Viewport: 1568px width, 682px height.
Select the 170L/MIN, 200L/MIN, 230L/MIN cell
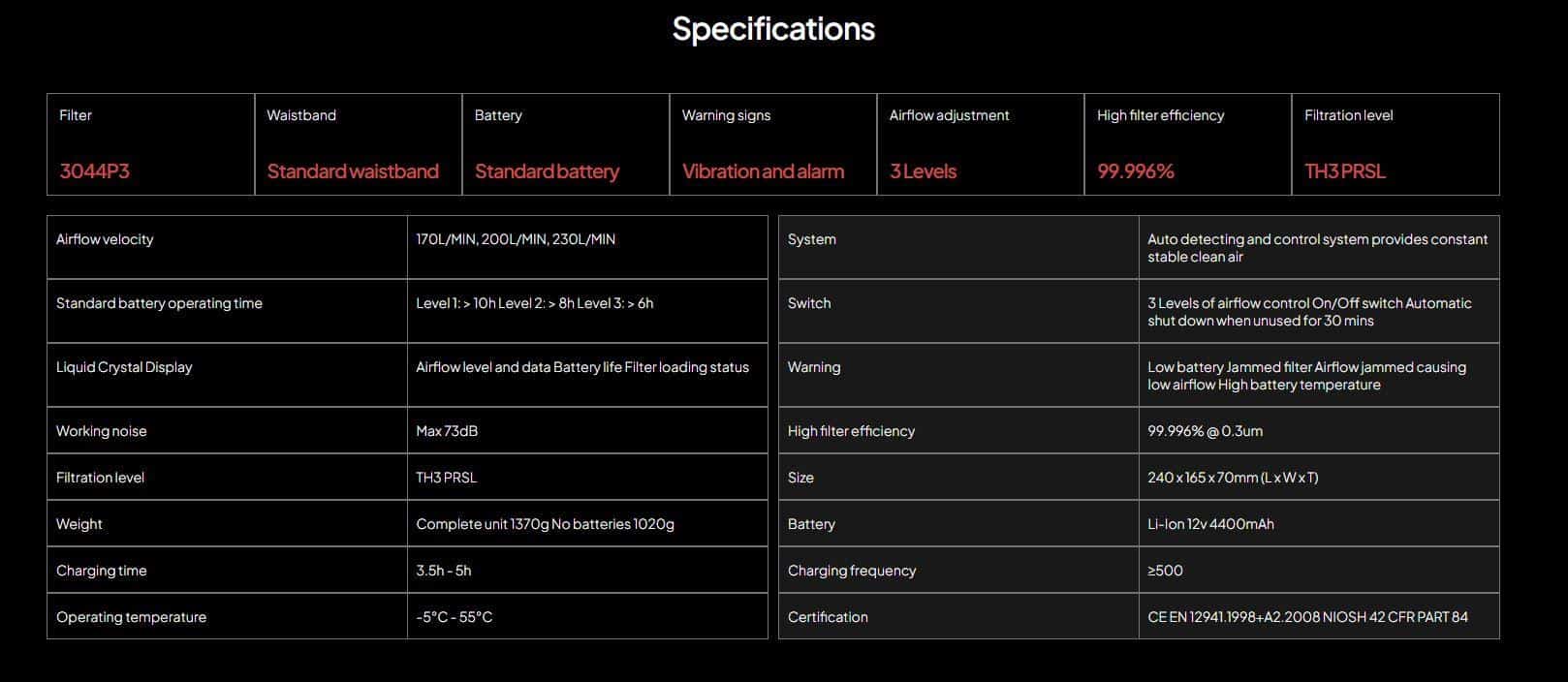pyautogui.click(x=516, y=239)
